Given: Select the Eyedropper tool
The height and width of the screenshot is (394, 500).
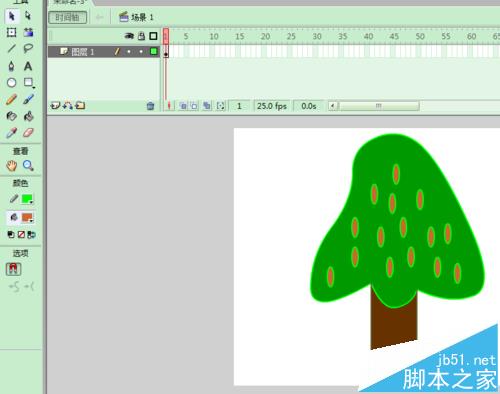Looking at the screenshot, I should coord(12,133).
